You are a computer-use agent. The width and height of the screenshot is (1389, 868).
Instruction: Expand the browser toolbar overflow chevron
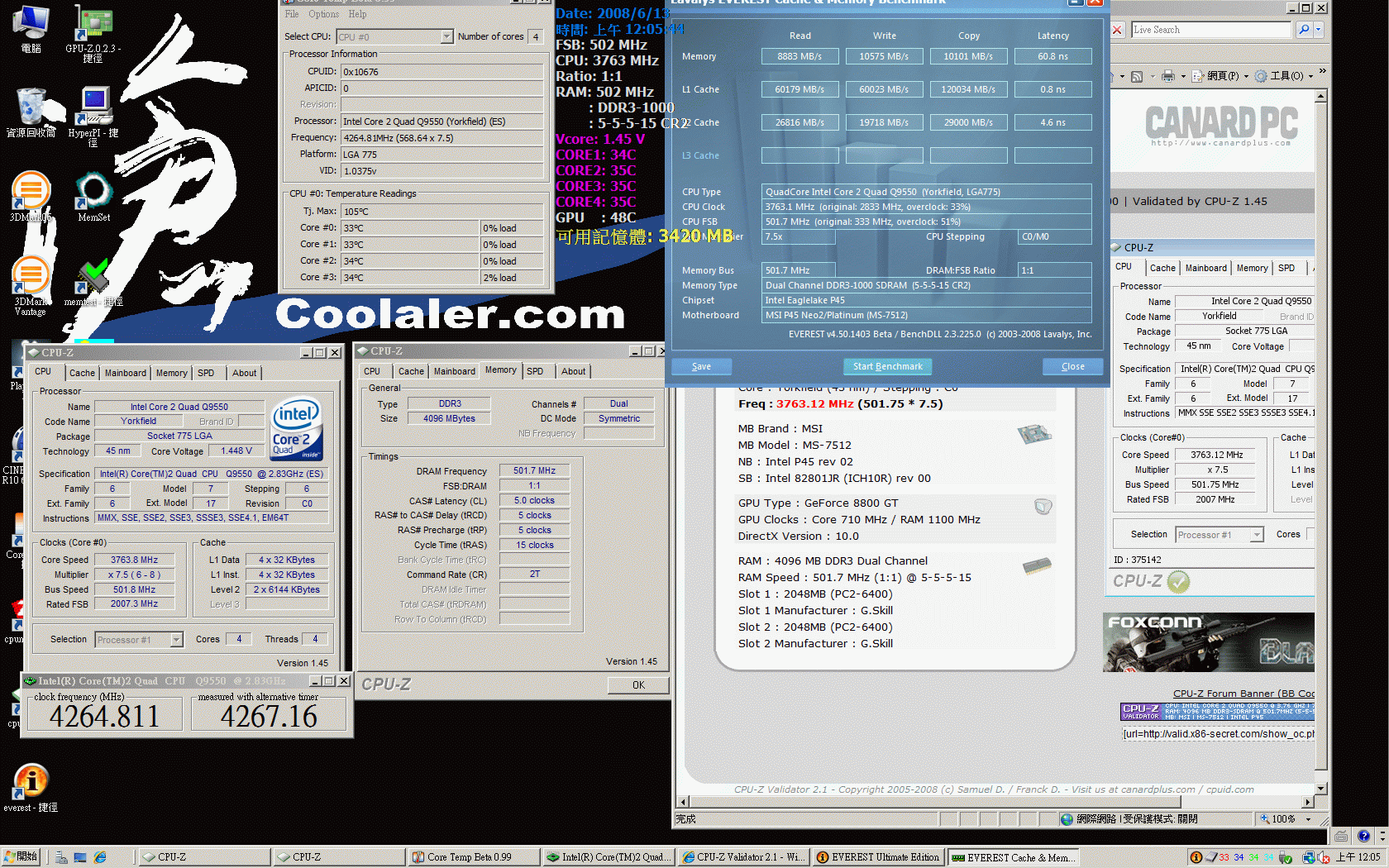pos(1322,72)
